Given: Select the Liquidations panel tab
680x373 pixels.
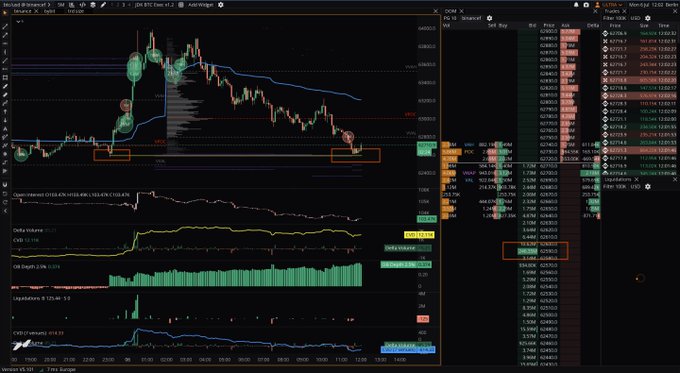Looking at the screenshot, I should 618,179.
